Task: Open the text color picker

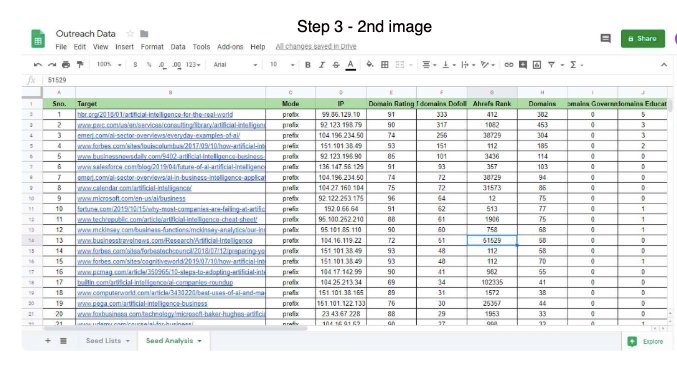Action: click(351, 65)
